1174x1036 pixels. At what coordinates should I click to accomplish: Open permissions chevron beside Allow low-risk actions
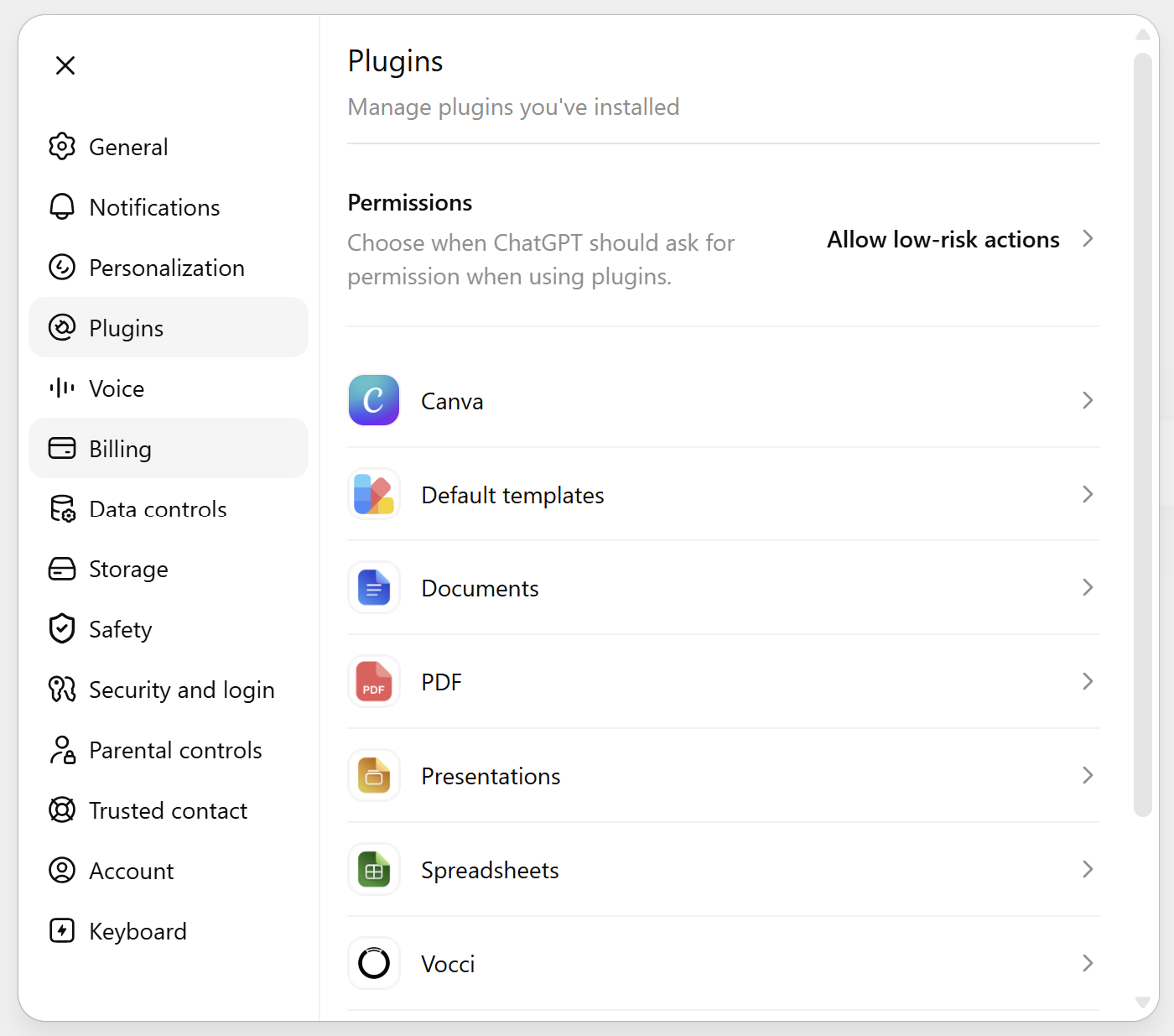point(1088,239)
